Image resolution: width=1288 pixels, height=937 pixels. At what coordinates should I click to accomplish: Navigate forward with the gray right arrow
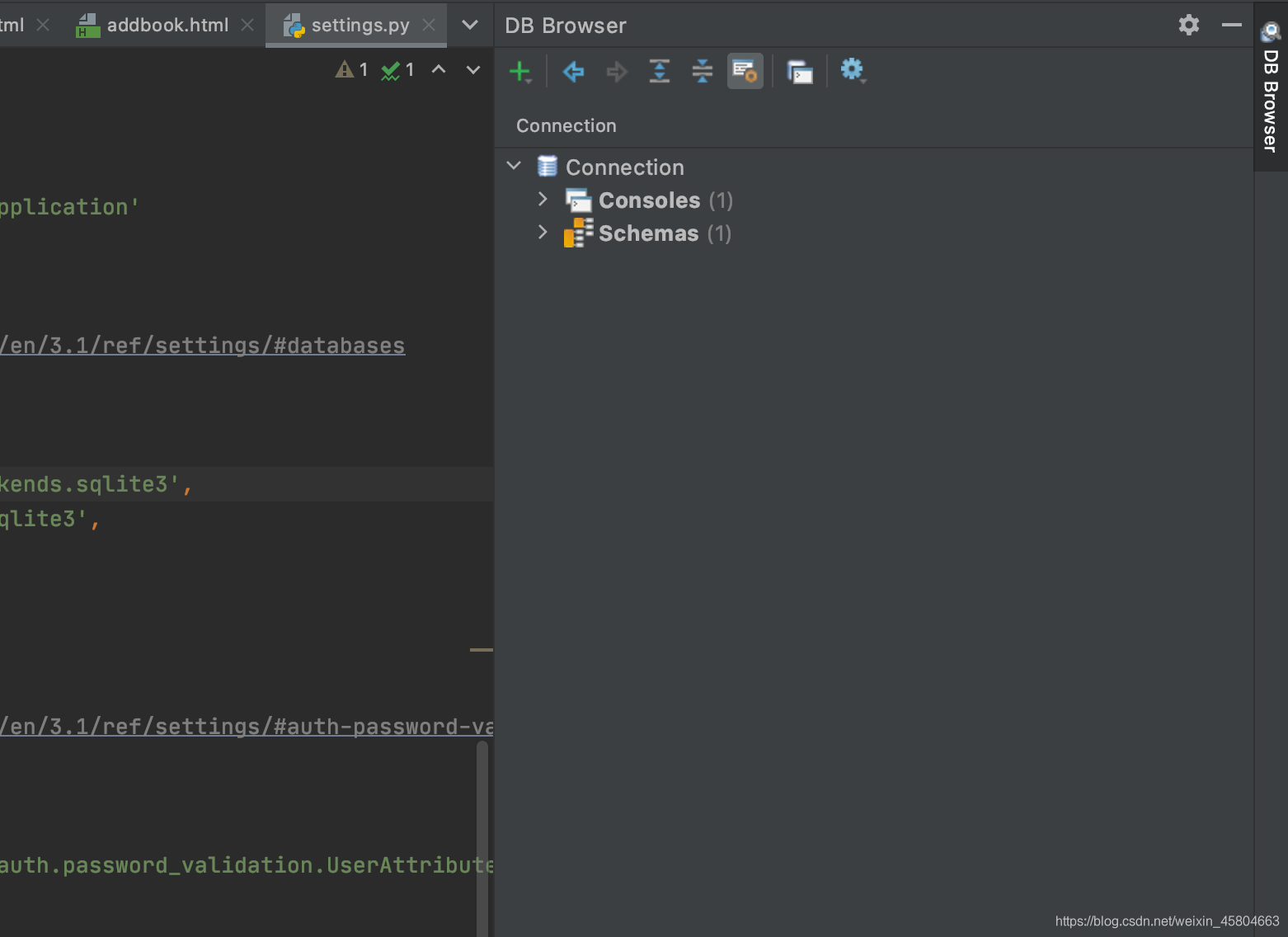(616, 72)
